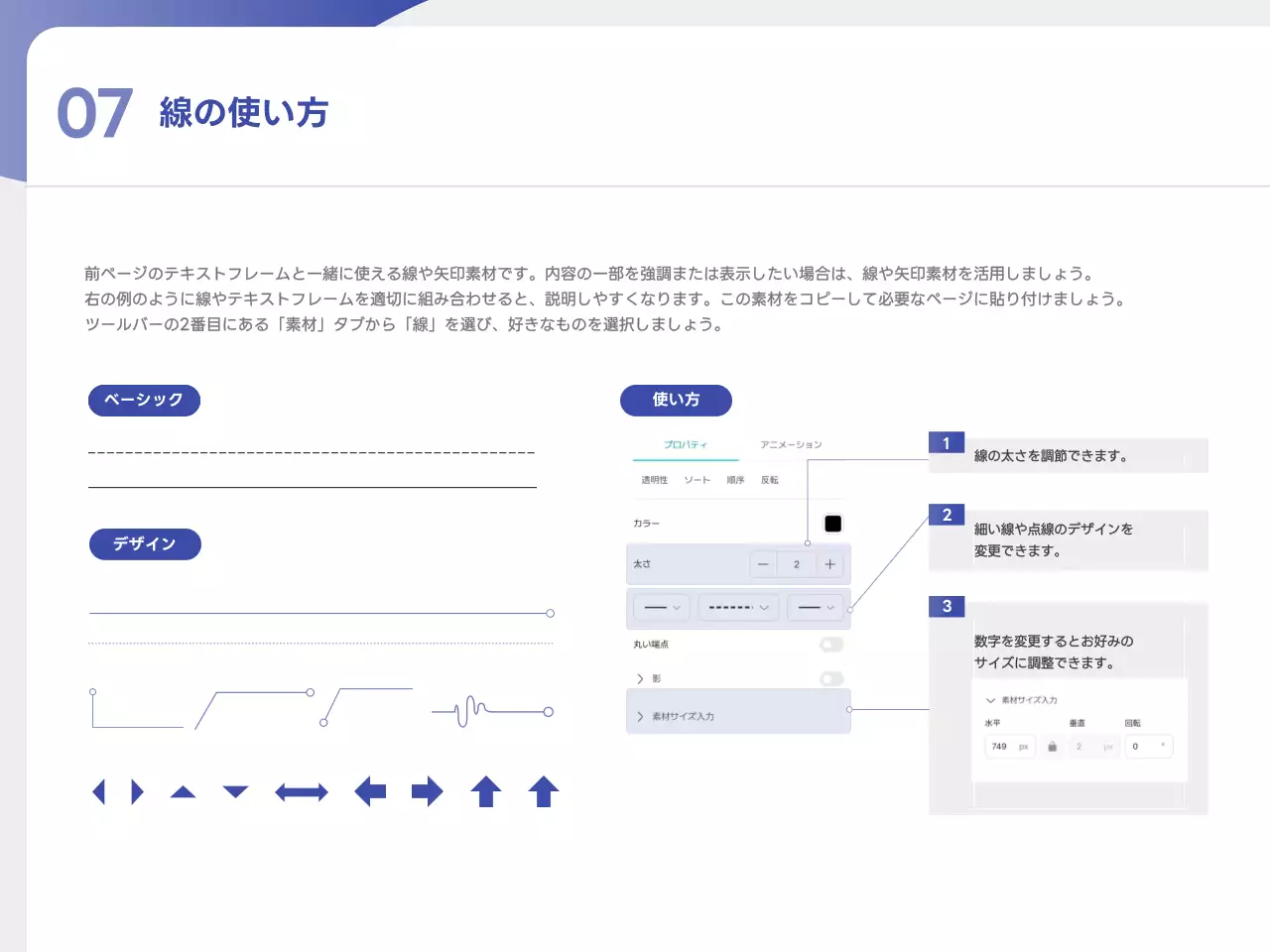The width and height of the screenshot is (1270, 952).
Task: Switch to the アニメーション tab
Action: tap(791, 444)
